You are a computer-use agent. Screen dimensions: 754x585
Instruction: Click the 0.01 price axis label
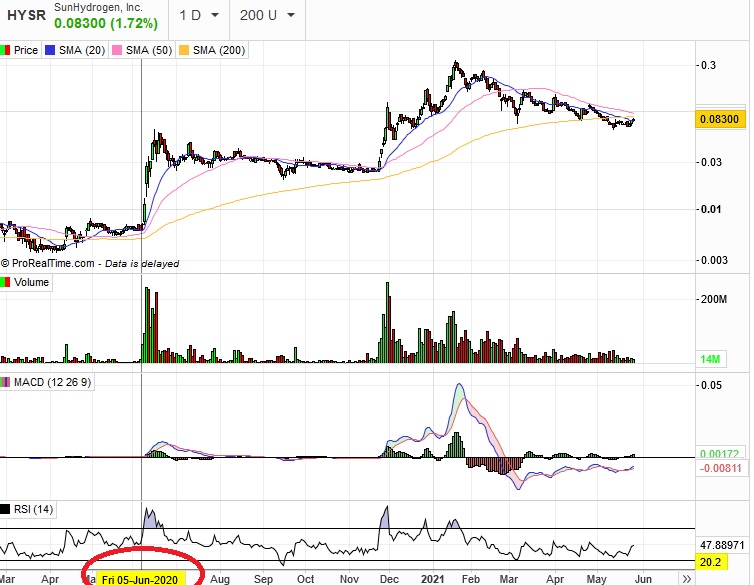[x=712, y=209]
